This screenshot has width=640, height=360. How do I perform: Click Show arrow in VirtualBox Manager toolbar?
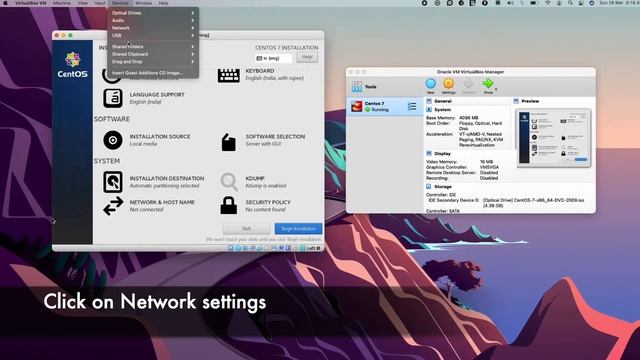tap(488, 86)
